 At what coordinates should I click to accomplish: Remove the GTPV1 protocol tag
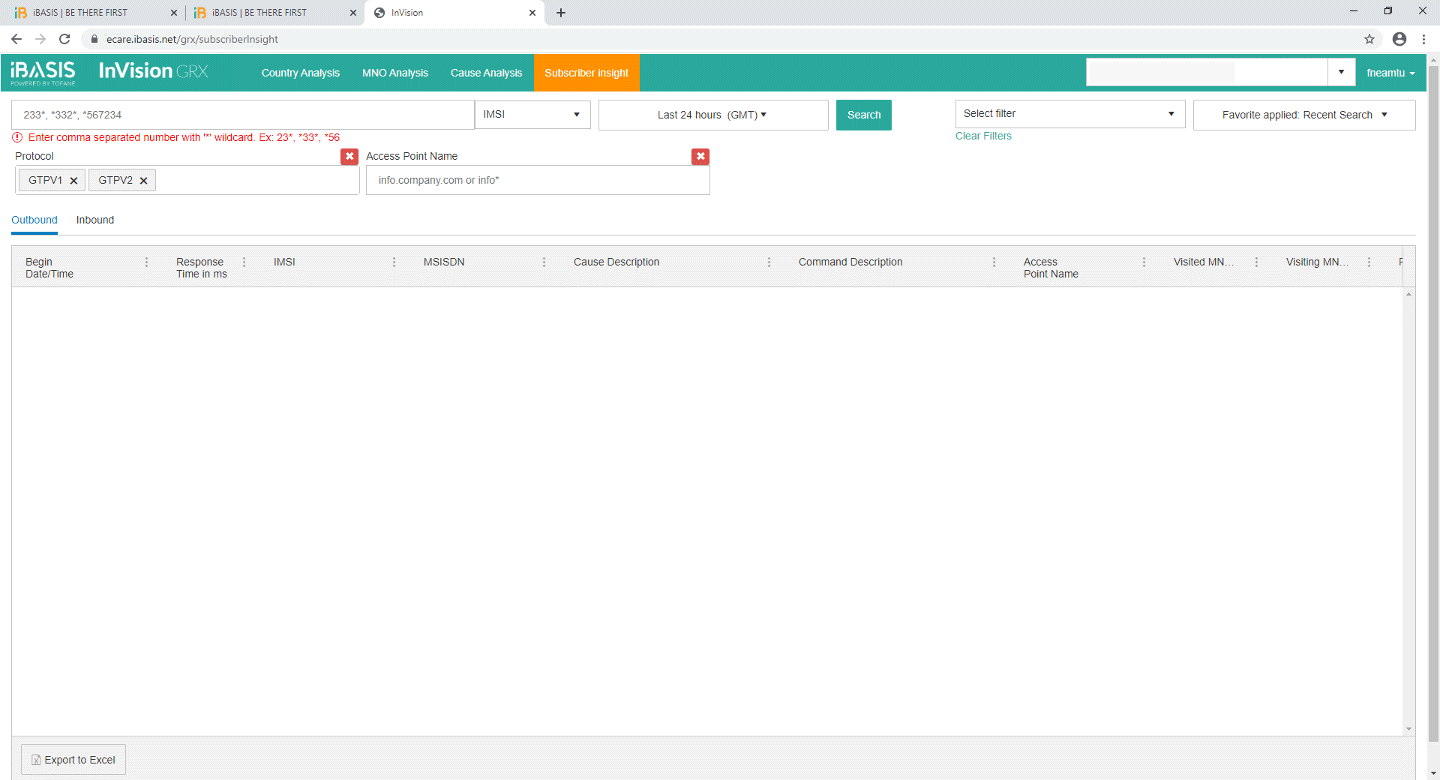tap(74, 181)
